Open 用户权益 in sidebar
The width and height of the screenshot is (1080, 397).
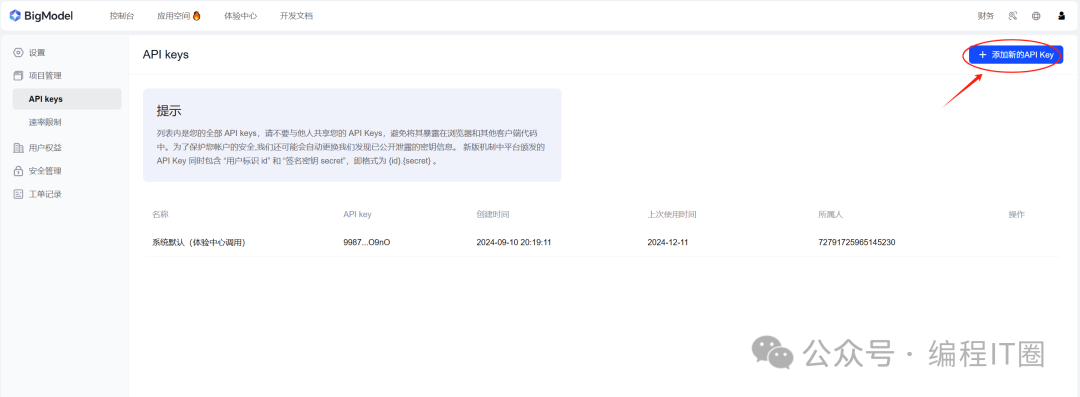pyautogui.click(x=45, y=147)
